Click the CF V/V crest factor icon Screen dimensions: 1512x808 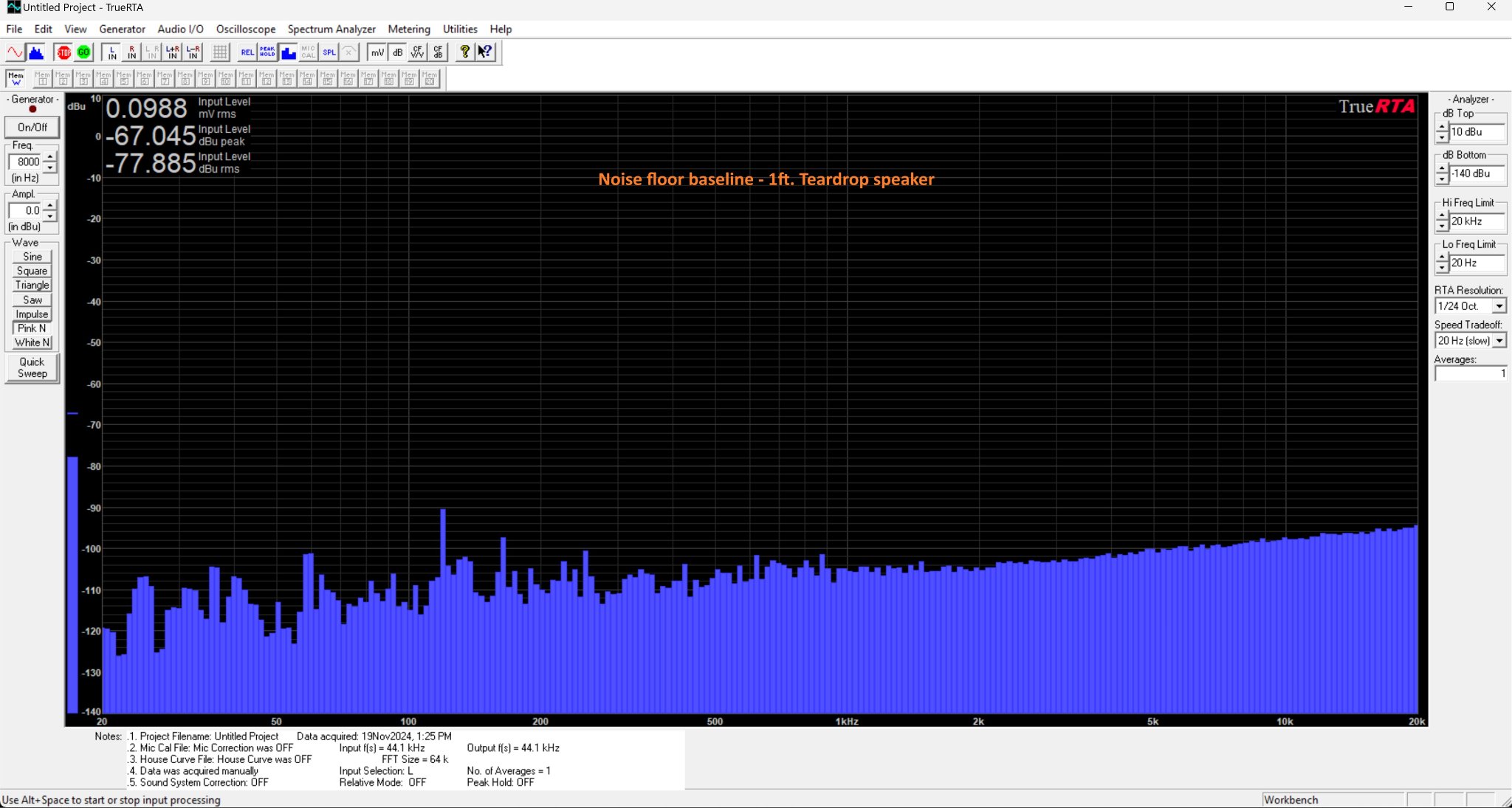pyautogui.click(x=418, y=52)
